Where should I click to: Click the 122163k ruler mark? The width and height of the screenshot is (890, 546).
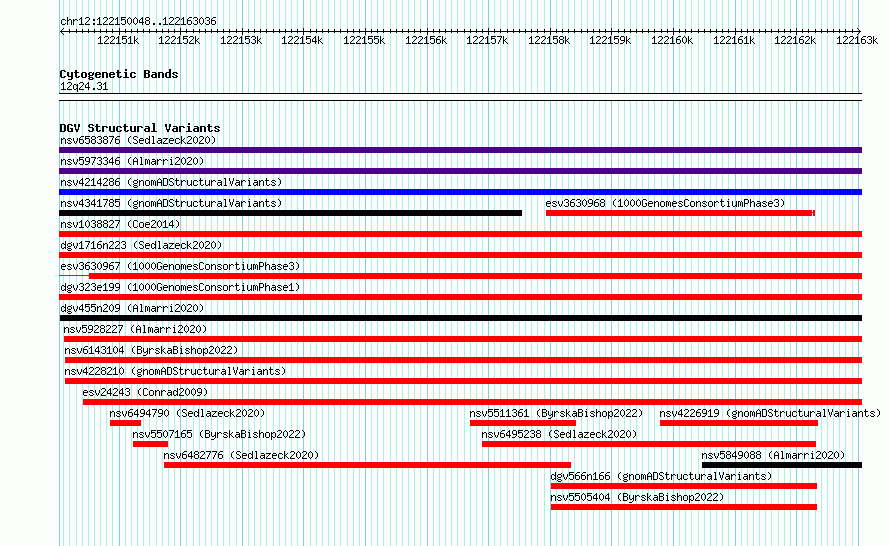click(x=857, y=40)
